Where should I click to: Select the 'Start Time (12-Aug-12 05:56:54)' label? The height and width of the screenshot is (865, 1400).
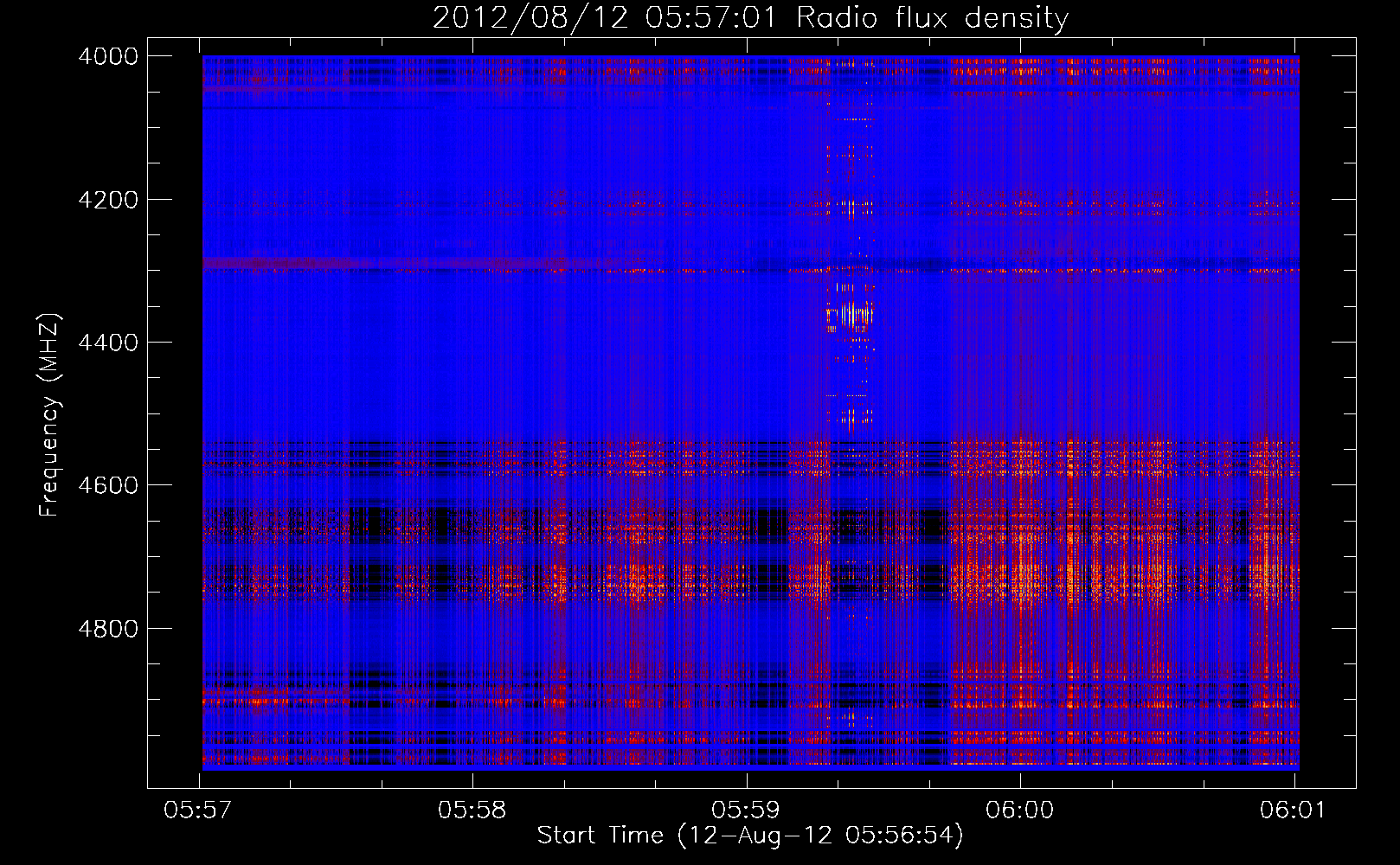[x=750, y=836]
